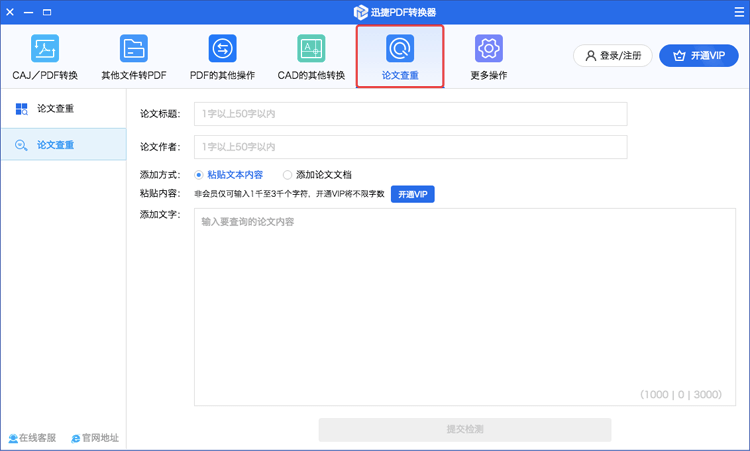Select the 添加论文文档 radio option

287,175
